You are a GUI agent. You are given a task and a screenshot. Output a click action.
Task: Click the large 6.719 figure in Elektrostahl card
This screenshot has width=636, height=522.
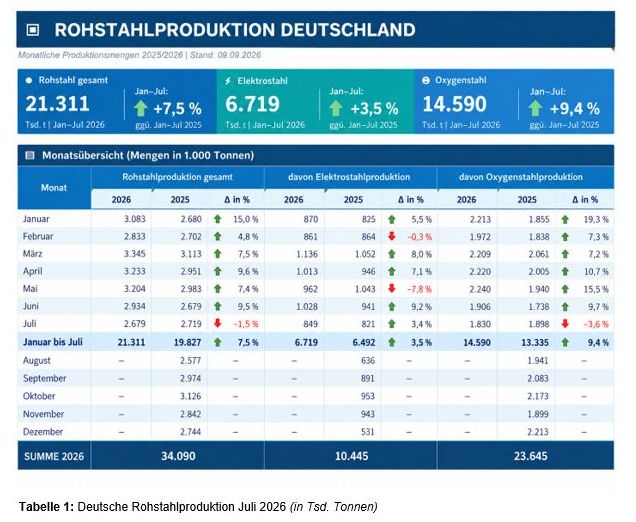point(252,104)
